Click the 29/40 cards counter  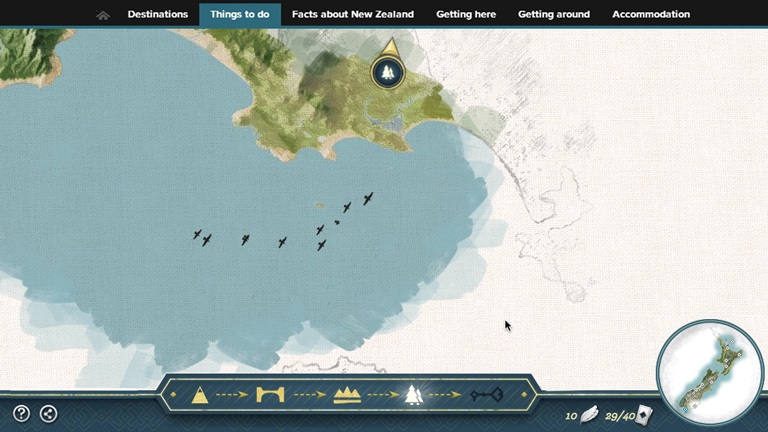620,416
